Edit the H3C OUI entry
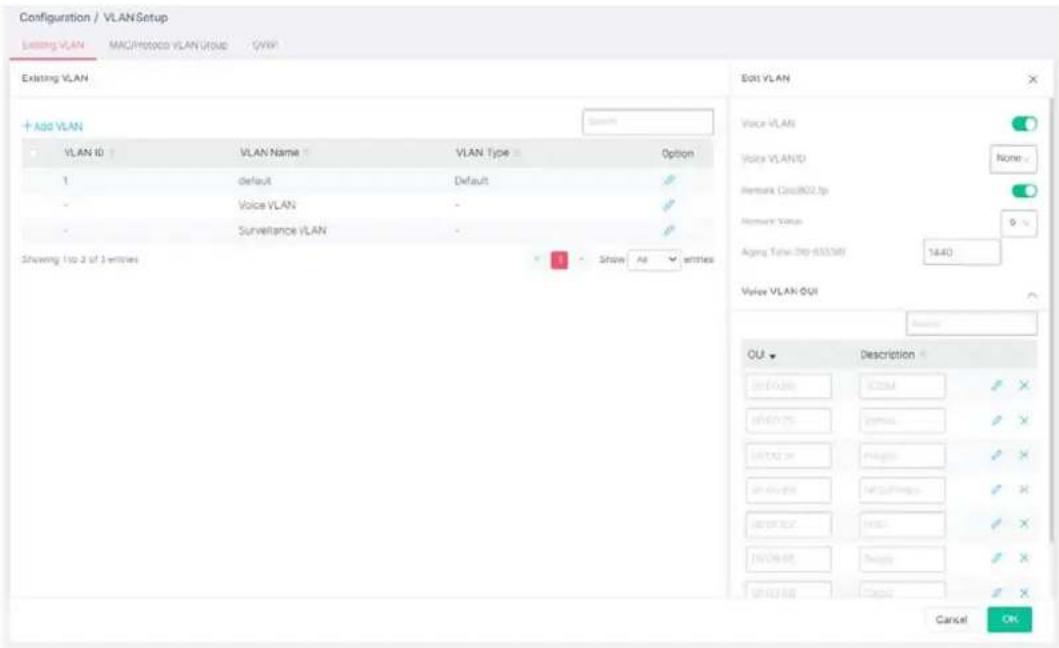This screenshot has height=648, width=1059. tap(996, 524)
